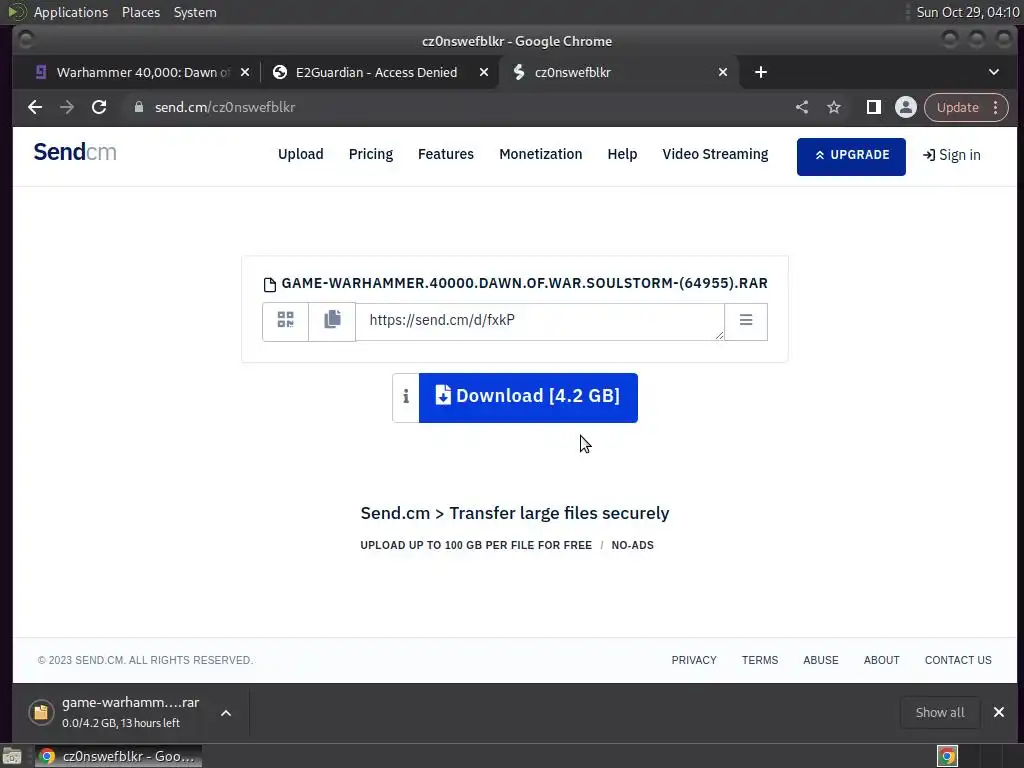Toggle the Chrome side panel icon
This screenshot has width=1024, height=768.
point(873,107)
